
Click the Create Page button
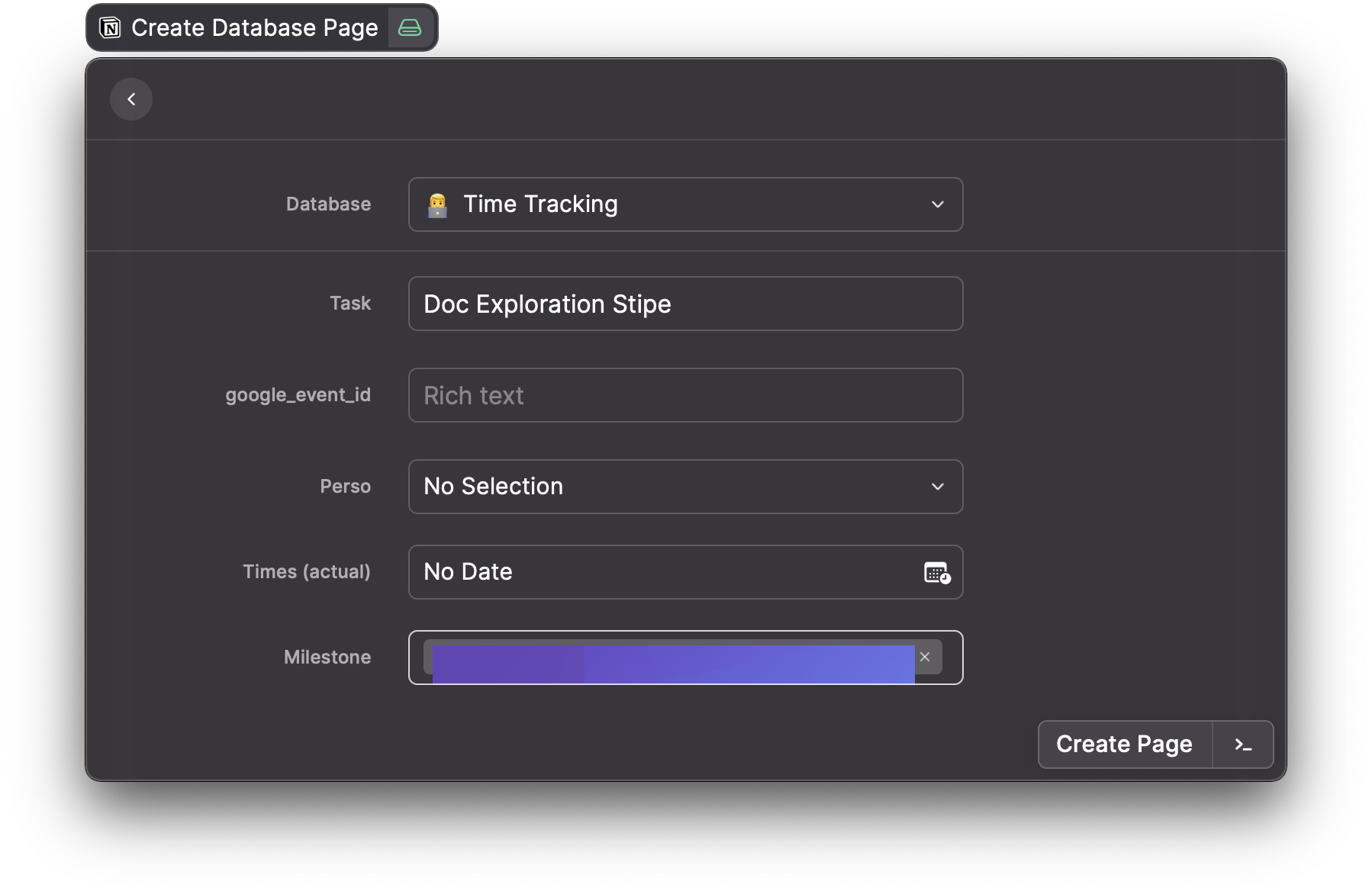tap(1125, 744)
